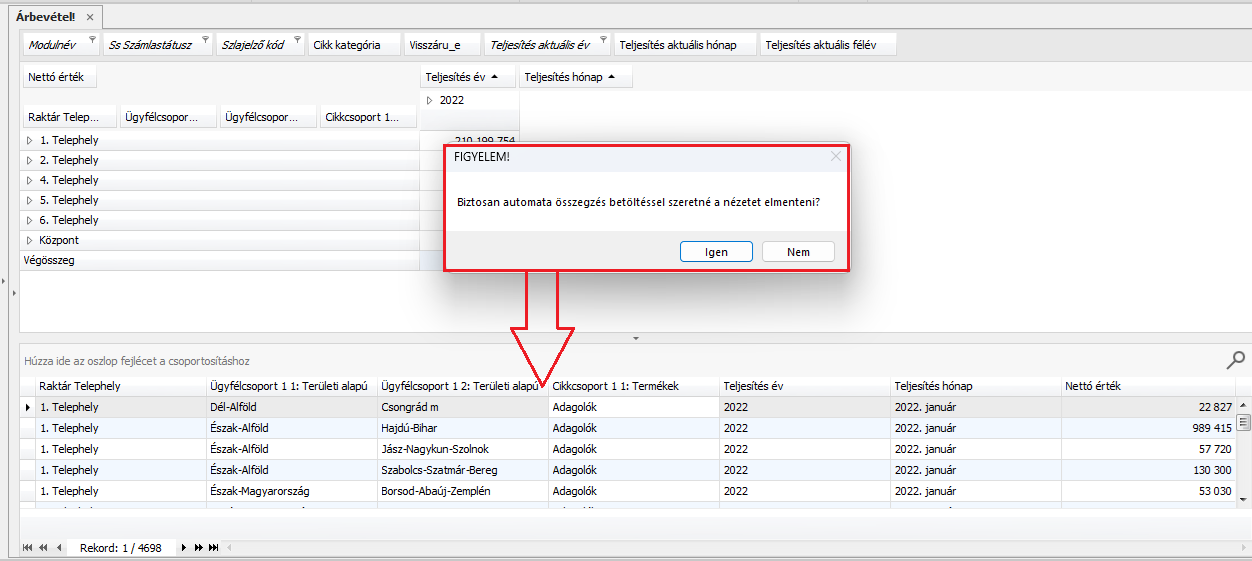Click the search magnifier icon above grid
This screenshot has height=561, width=1252.
[1236, 360]
